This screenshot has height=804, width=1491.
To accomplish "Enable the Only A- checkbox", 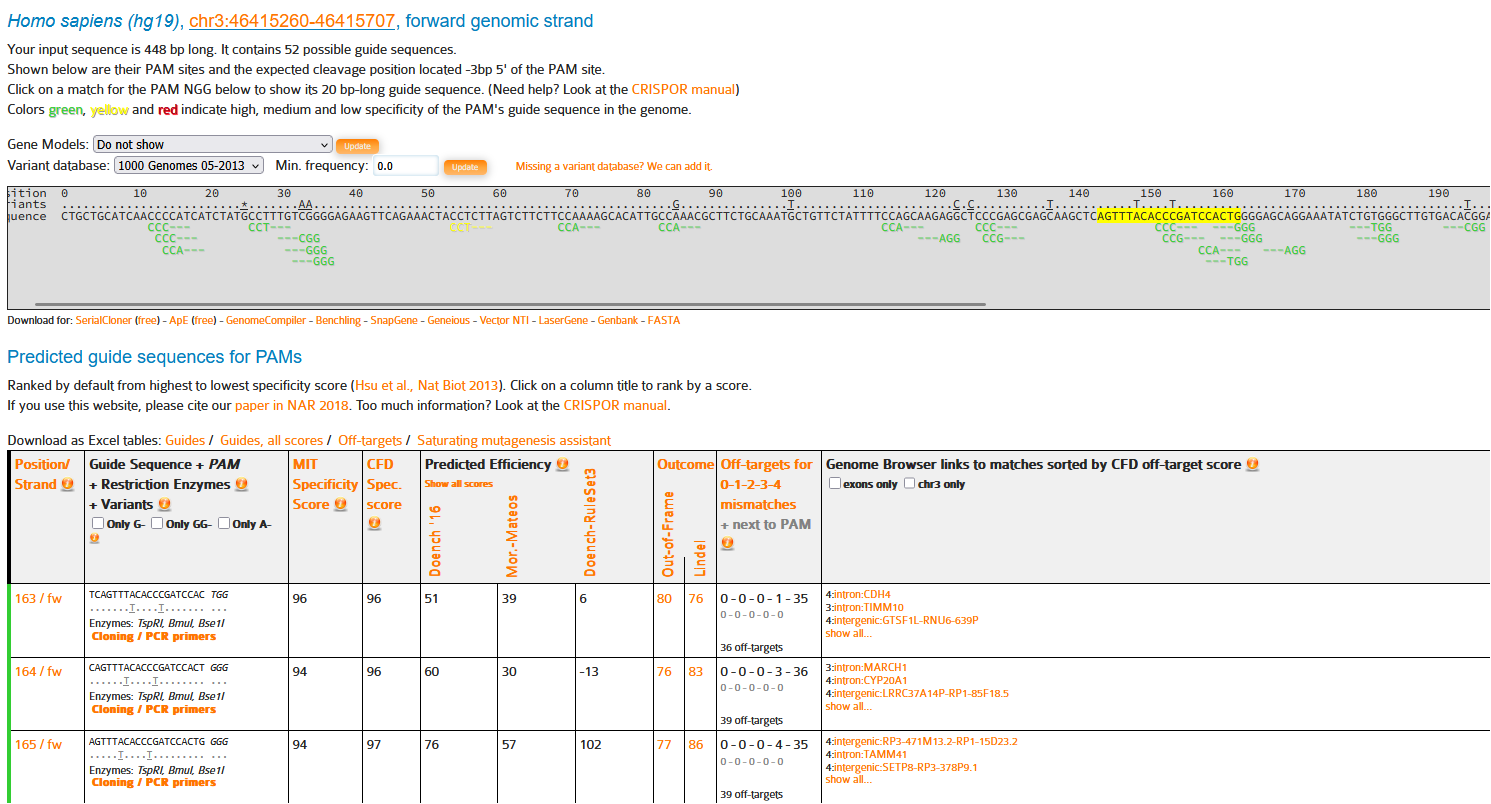I will coord(224,523).
